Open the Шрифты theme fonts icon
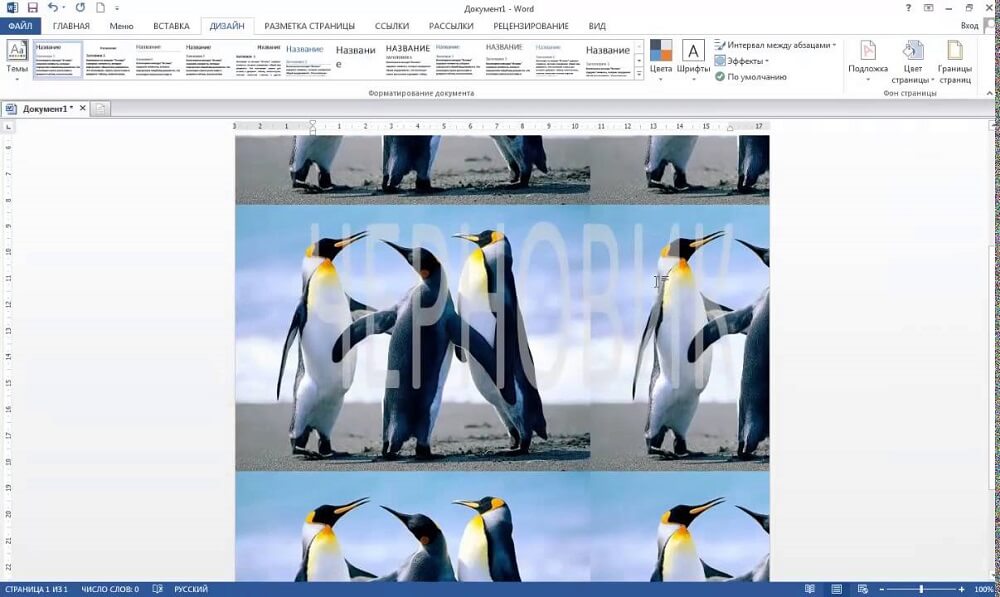The height and width of the screenshot is (597, 1000). [693, 59]
